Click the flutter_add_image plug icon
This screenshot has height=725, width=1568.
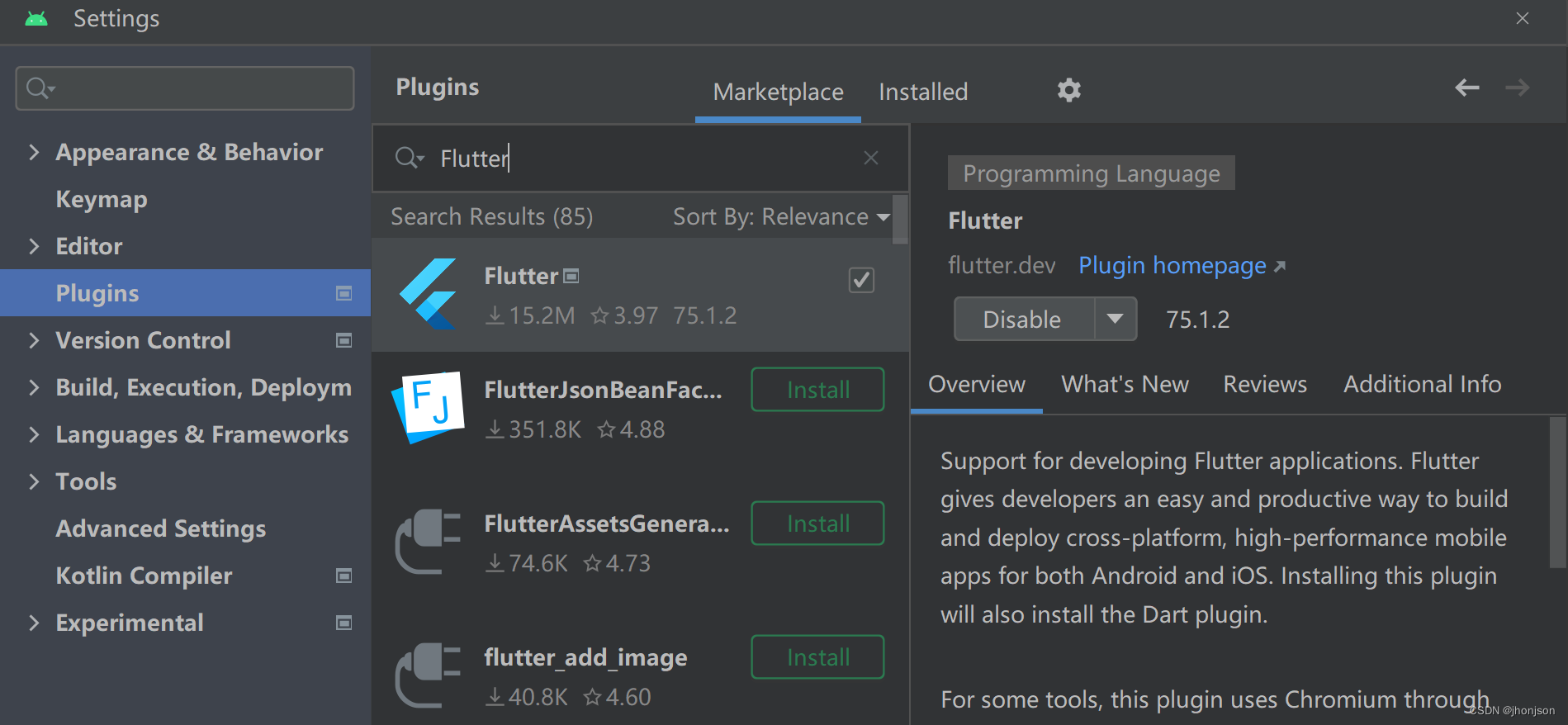tap(428, 675)
